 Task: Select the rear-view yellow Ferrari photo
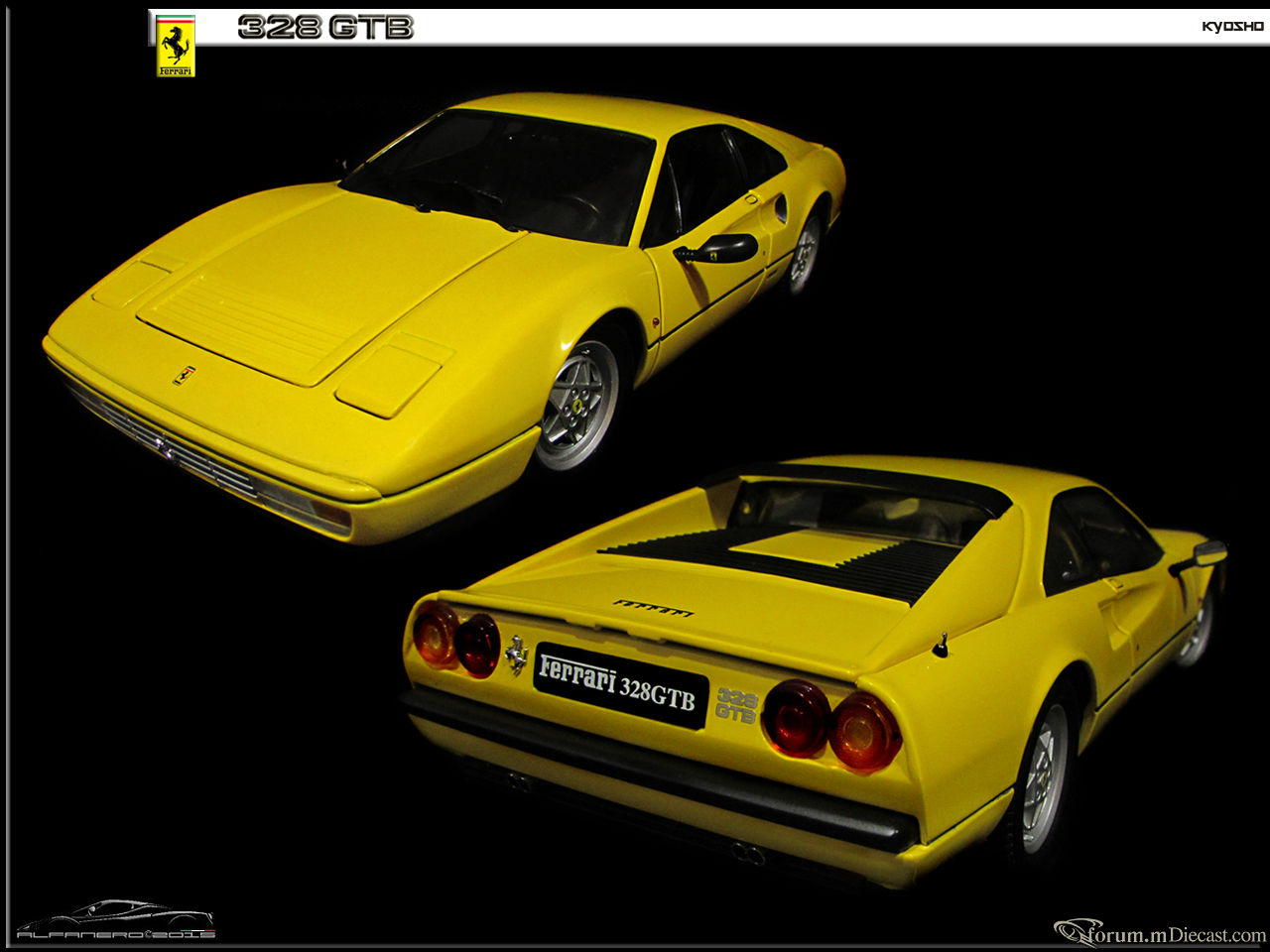tap(814, 672)
